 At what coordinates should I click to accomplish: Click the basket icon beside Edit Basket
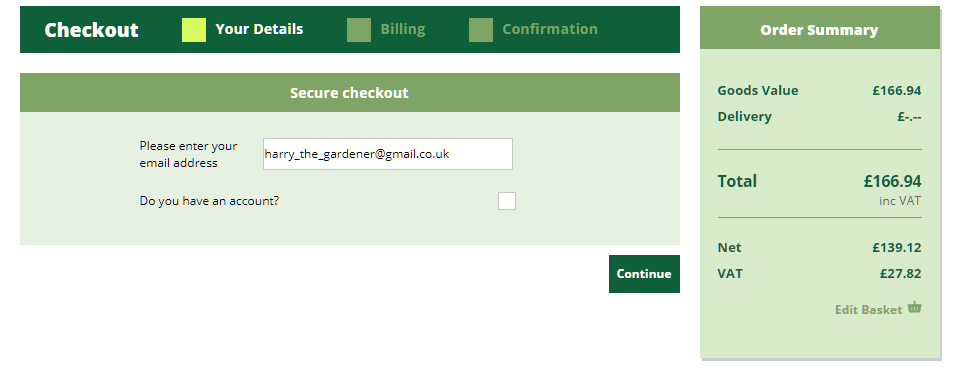click(914, 307)
